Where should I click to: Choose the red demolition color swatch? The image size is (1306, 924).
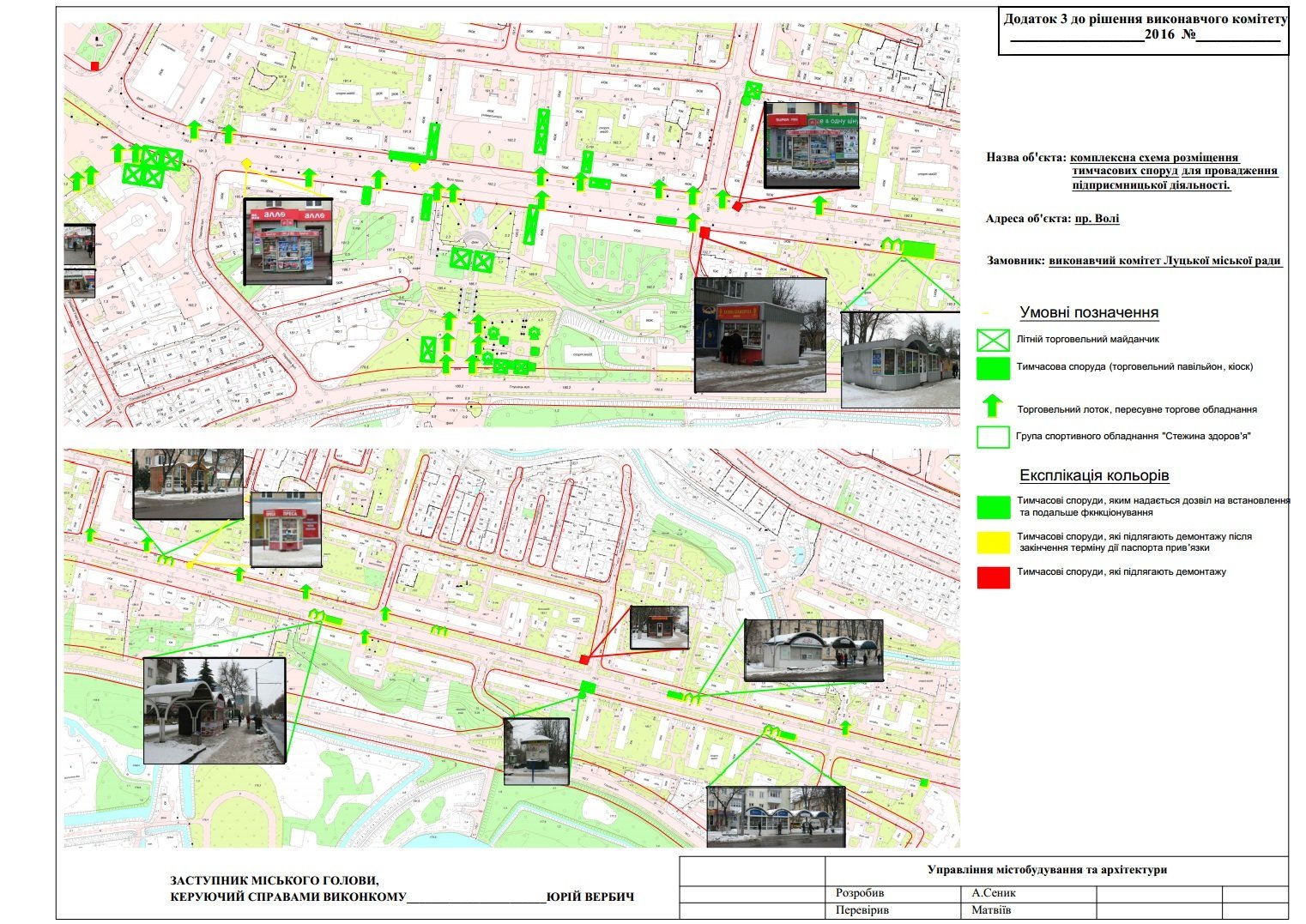(x=993, y=577)
